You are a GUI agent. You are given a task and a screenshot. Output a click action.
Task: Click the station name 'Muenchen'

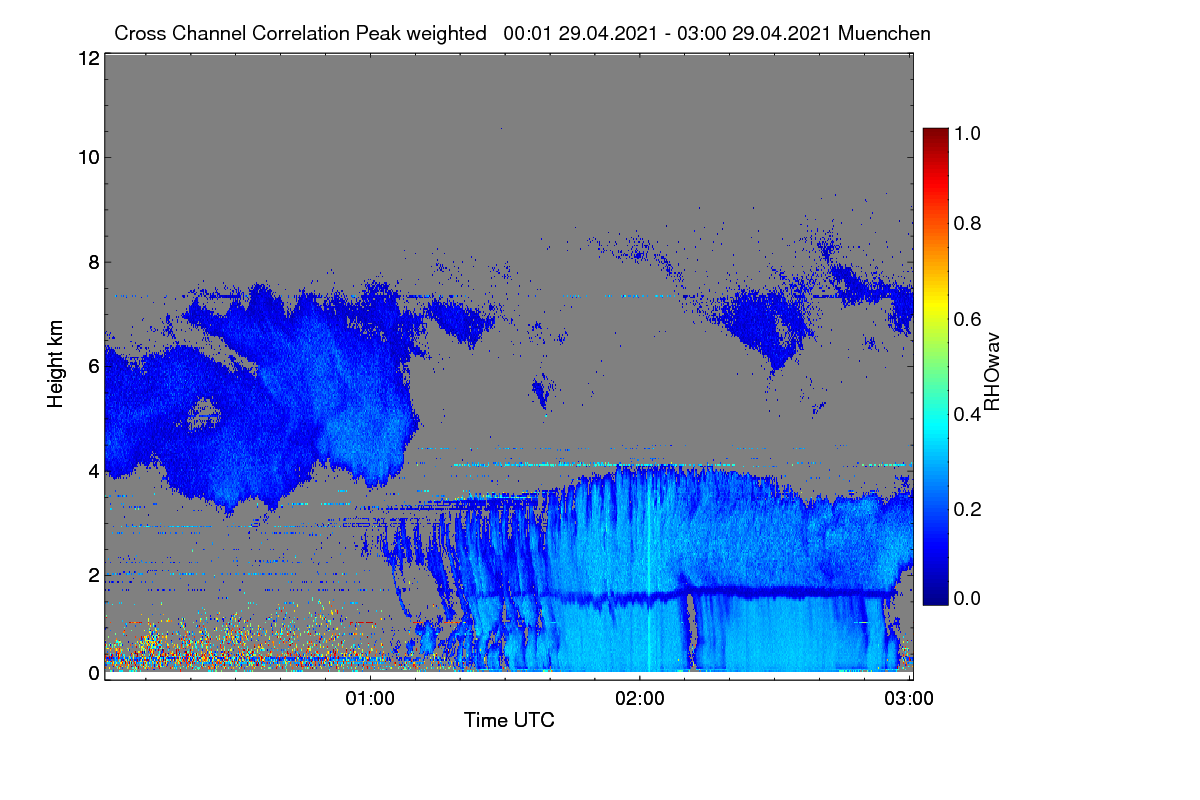click(x=885, y=33)
